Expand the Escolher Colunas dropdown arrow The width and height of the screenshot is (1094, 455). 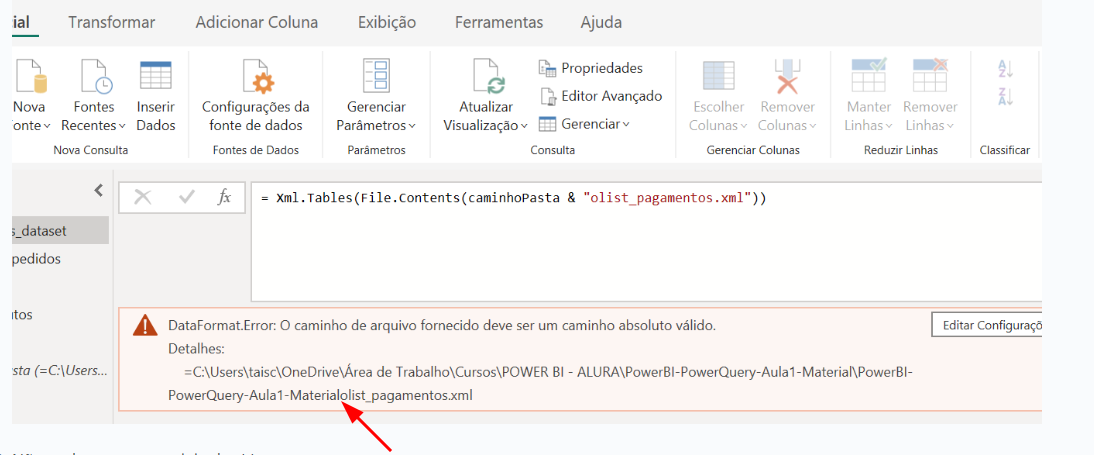pyautogui.click(x=744, y=126)
